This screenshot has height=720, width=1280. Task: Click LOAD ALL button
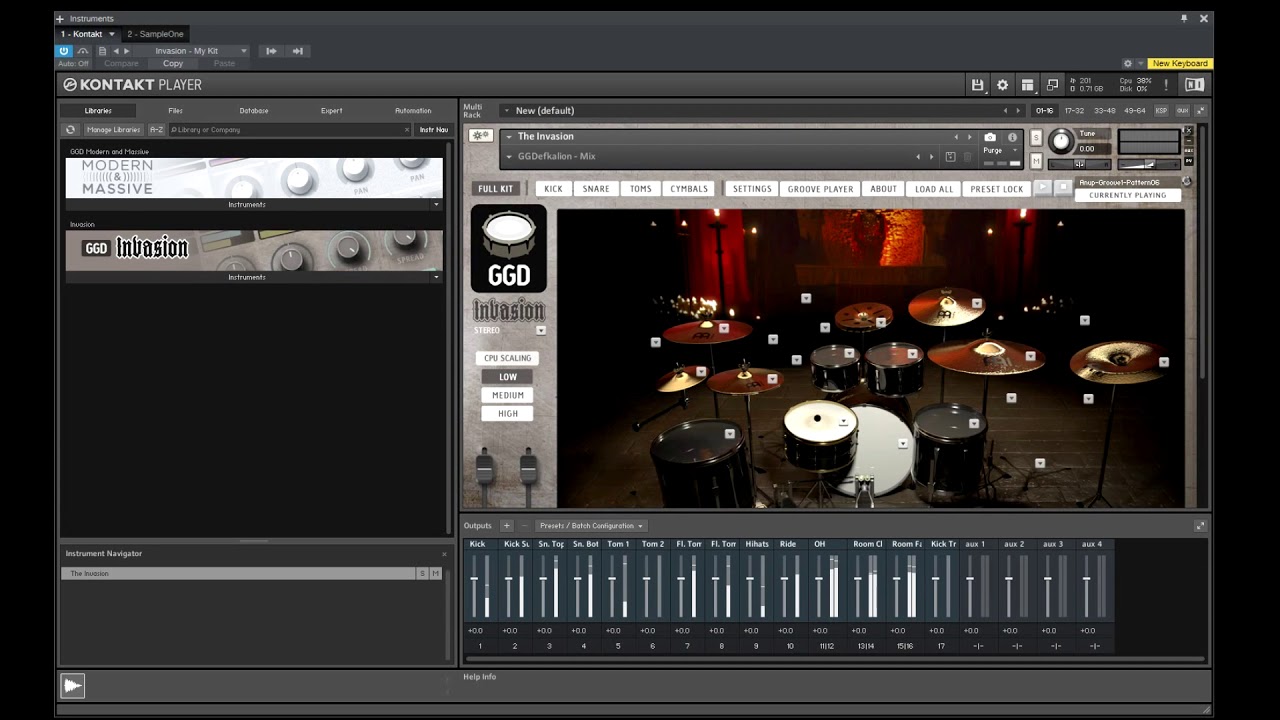[934, 189]
